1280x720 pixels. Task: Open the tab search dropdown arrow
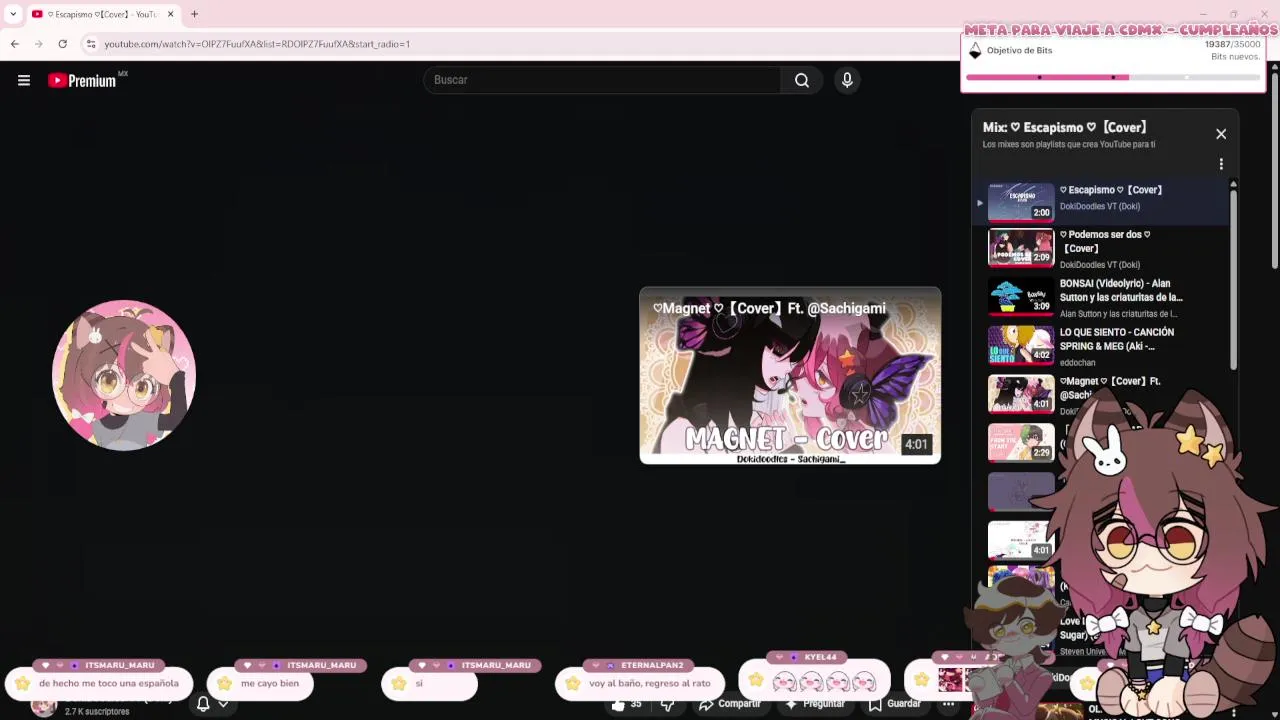13,14
